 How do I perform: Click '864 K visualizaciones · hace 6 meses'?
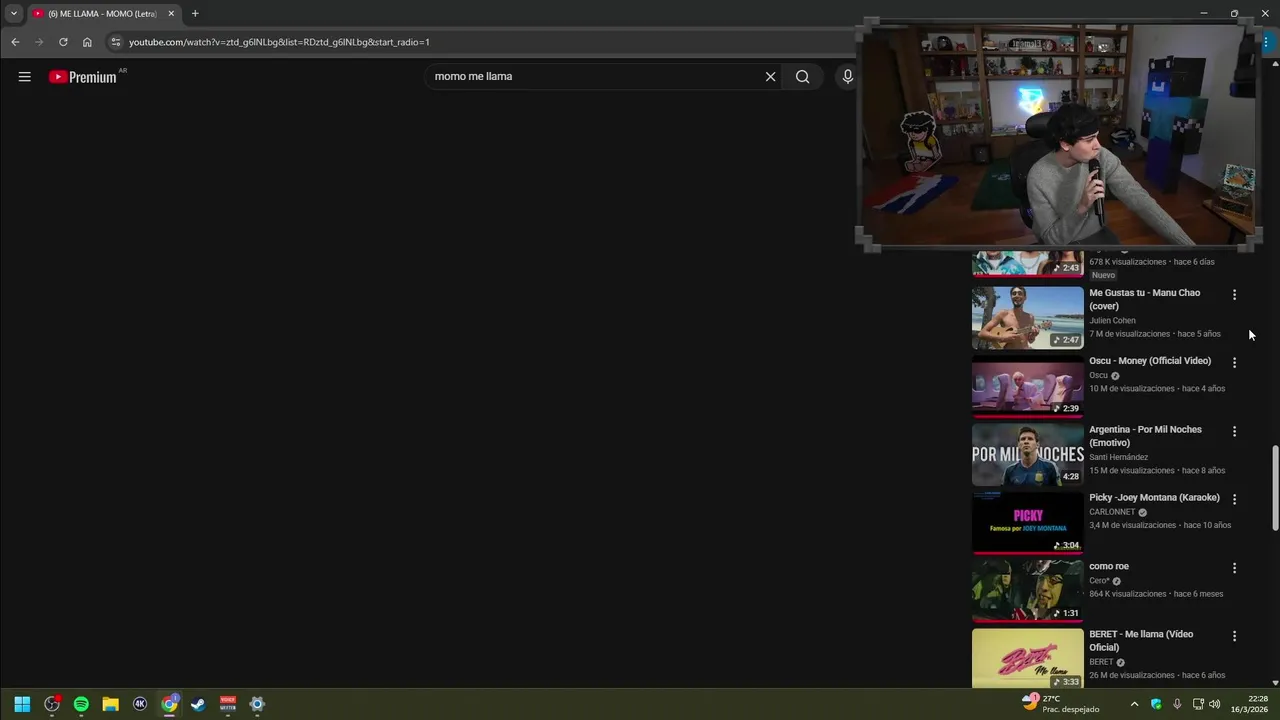(x=1156, y=594)
